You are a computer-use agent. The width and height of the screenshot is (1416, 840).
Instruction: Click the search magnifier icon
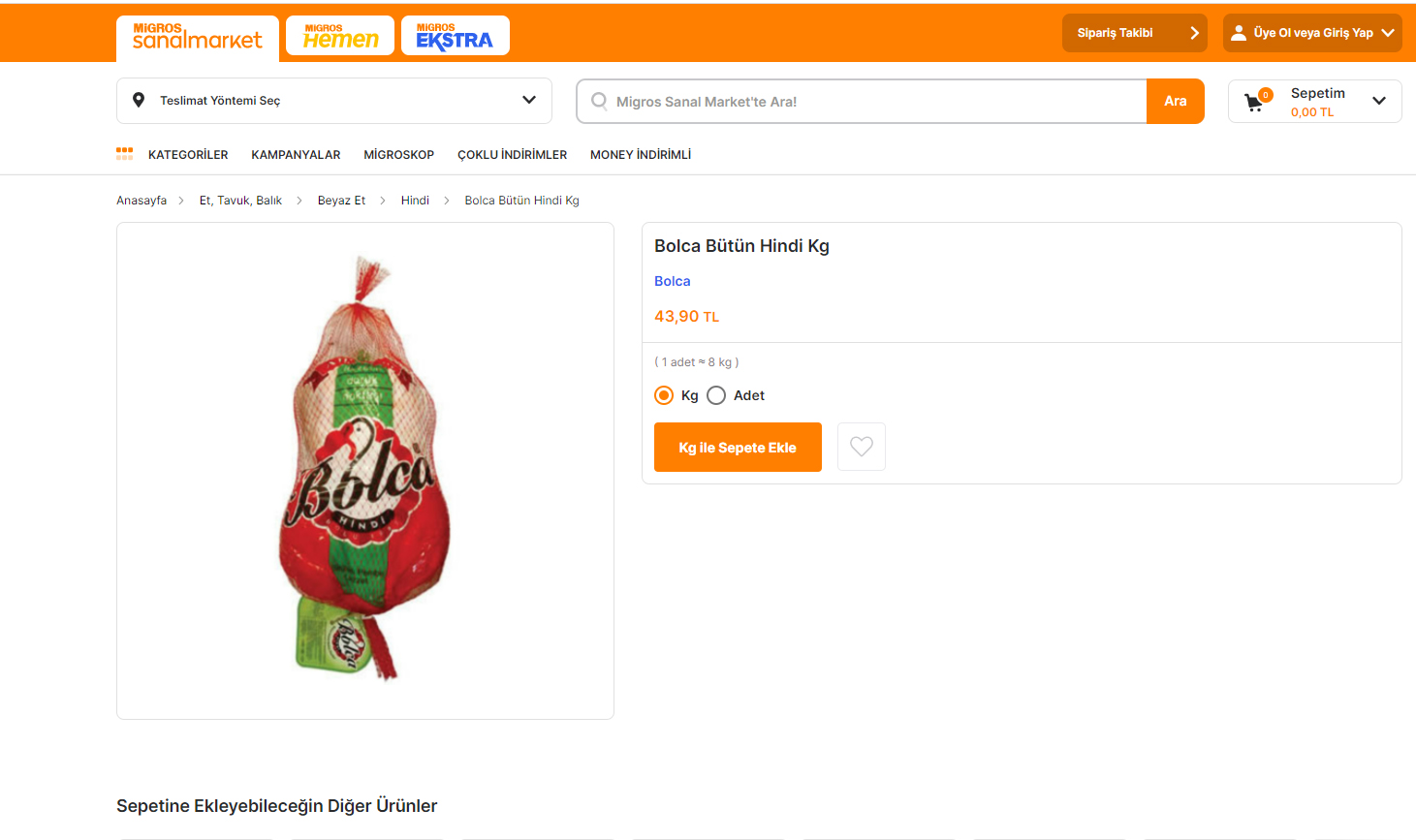click(599, 101)
